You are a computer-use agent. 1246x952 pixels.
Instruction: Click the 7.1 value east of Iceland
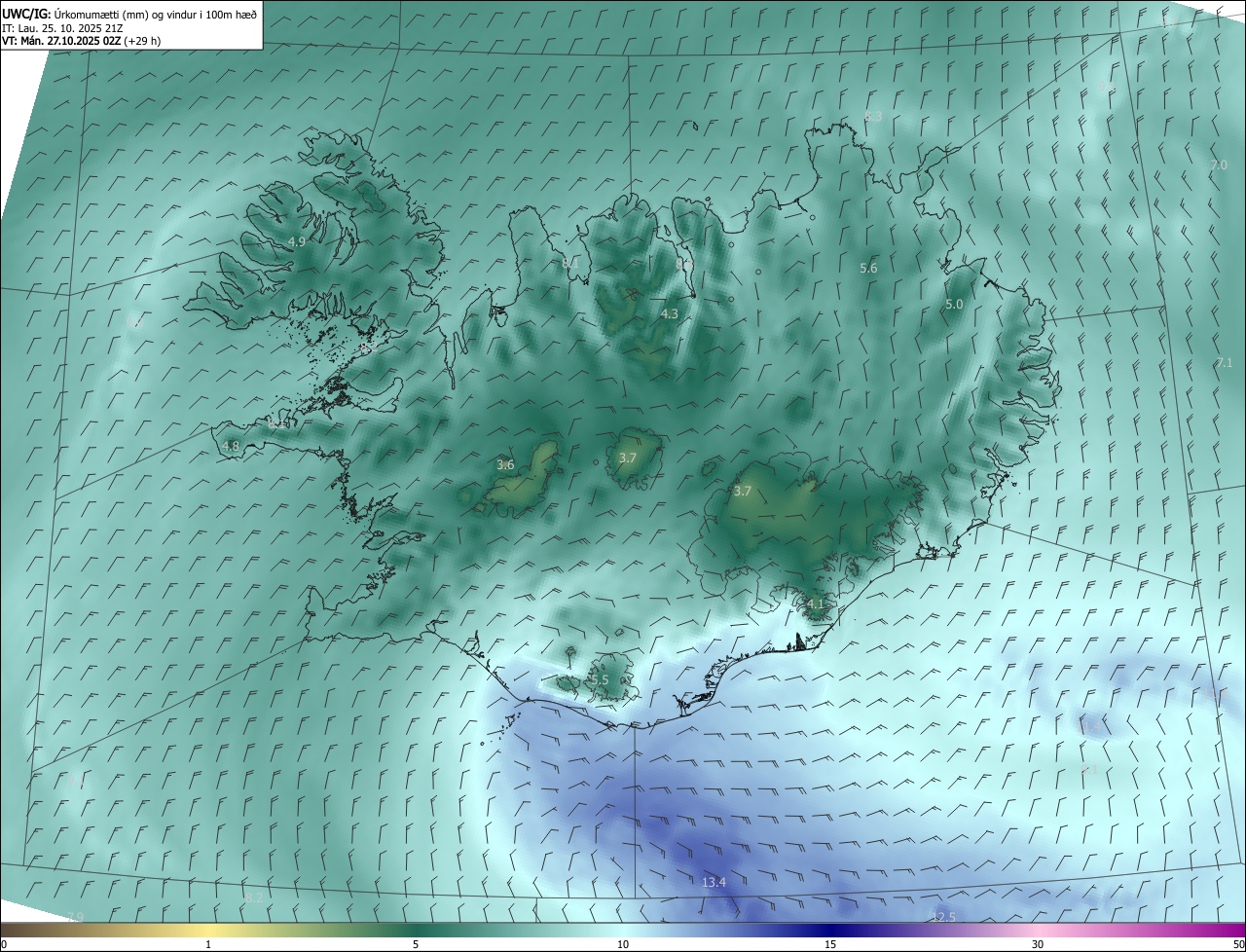[1225, 362]
